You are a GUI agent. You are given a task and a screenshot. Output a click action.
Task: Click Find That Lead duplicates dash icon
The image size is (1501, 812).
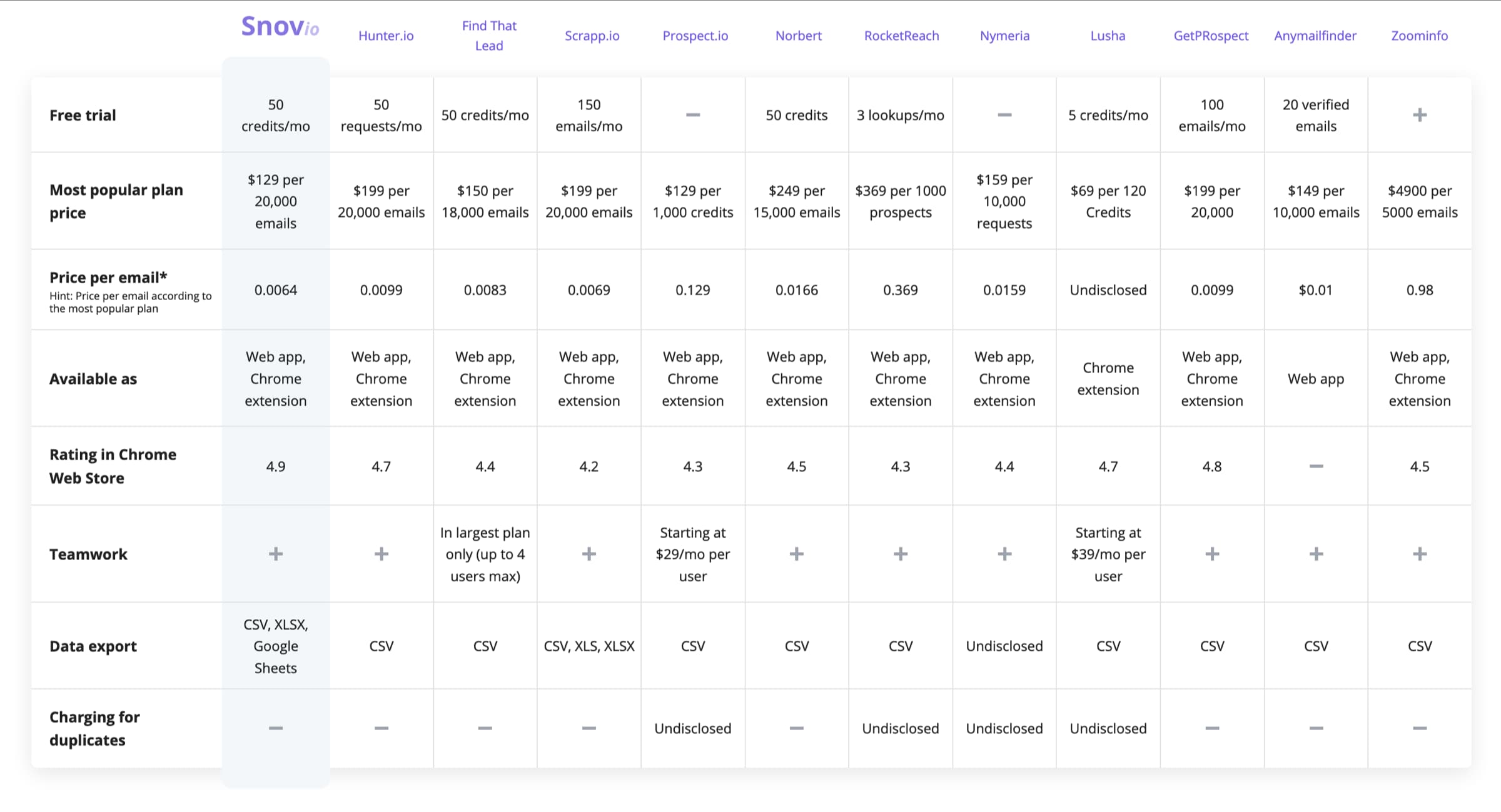pos(485,728)
